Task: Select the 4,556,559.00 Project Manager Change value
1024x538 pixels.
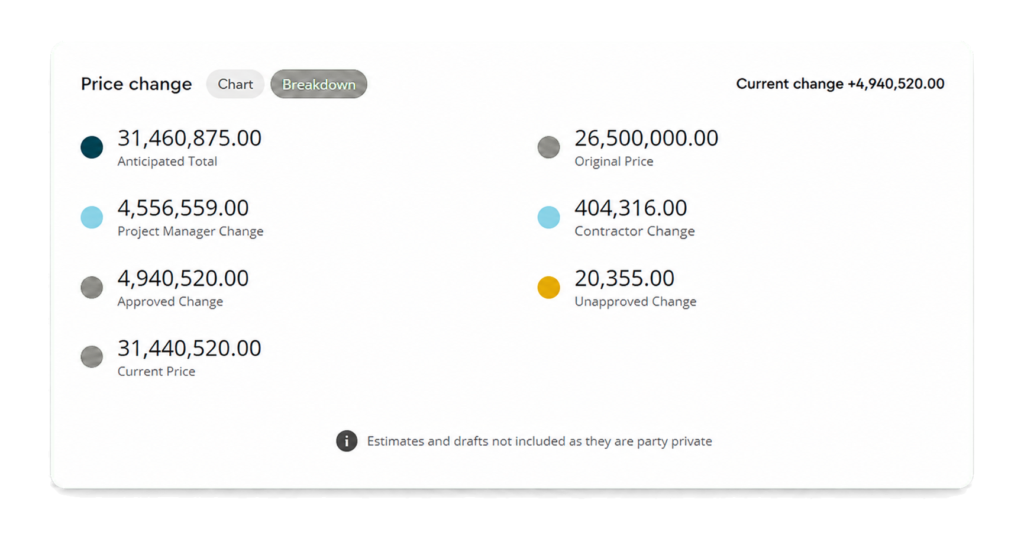Action: click(183, 208)
